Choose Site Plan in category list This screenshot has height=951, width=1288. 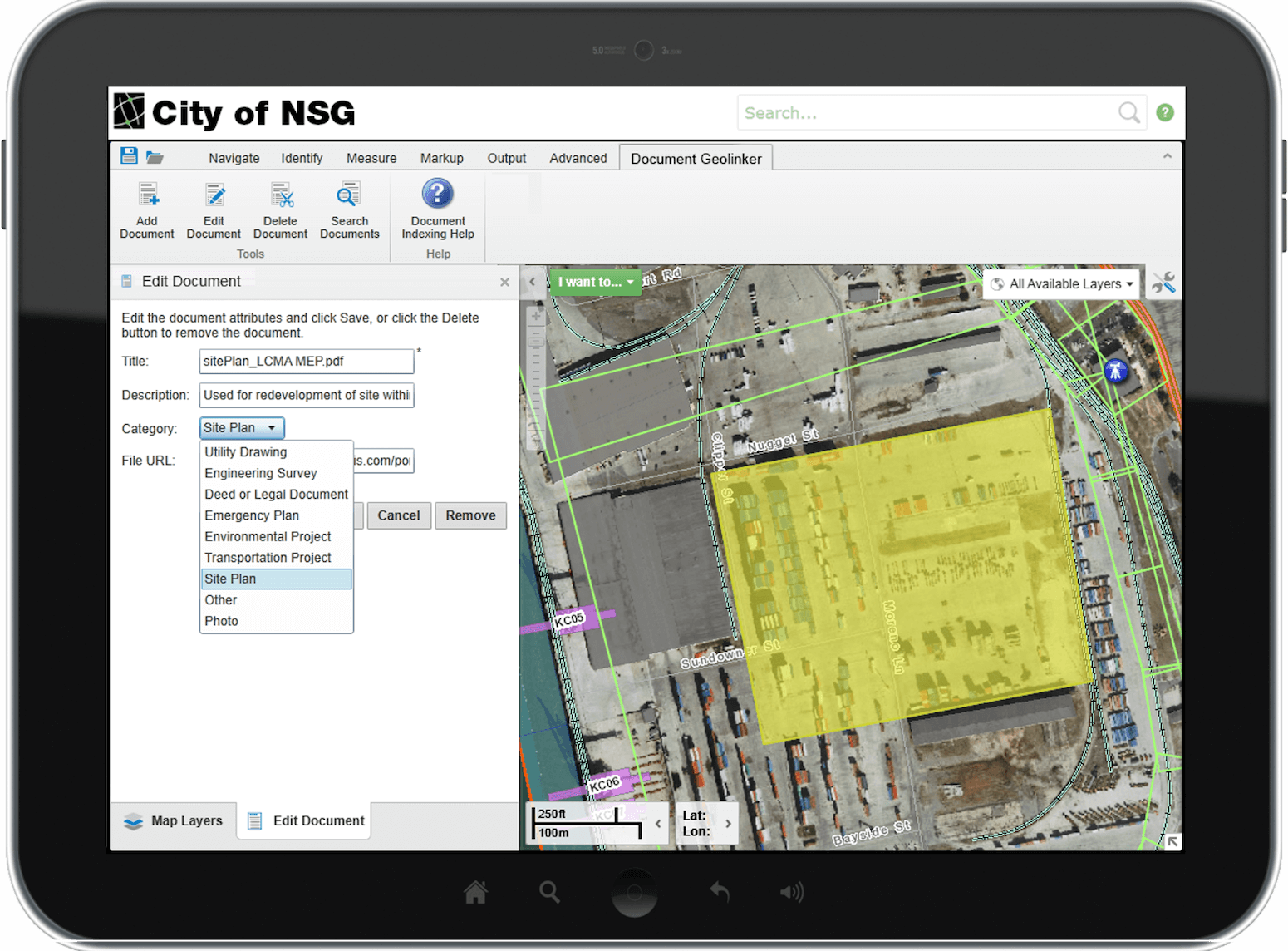click(x=277, y=579)
